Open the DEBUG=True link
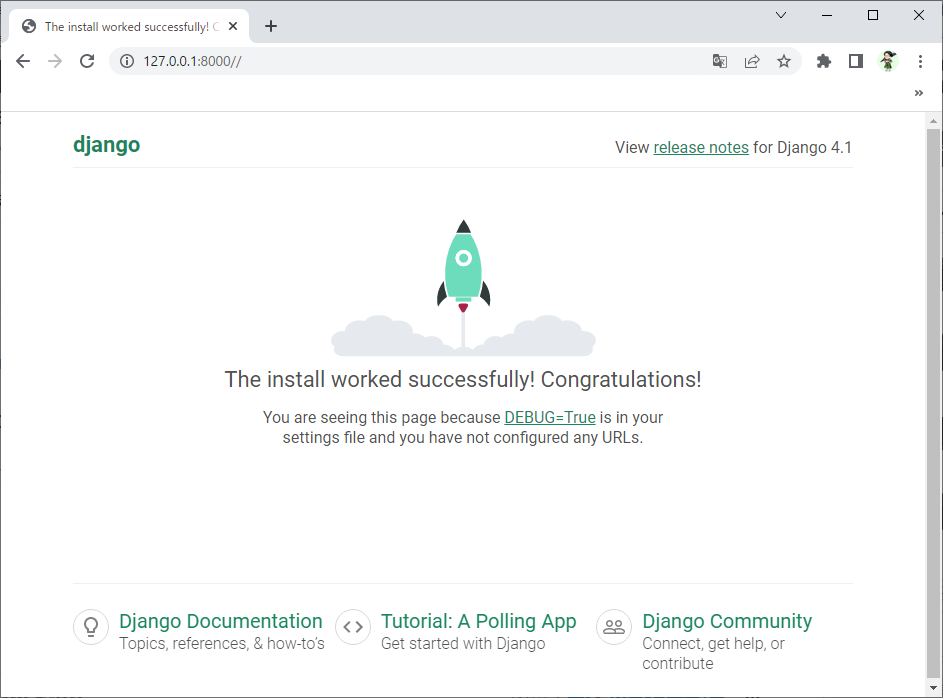 [x=550, y=417]
